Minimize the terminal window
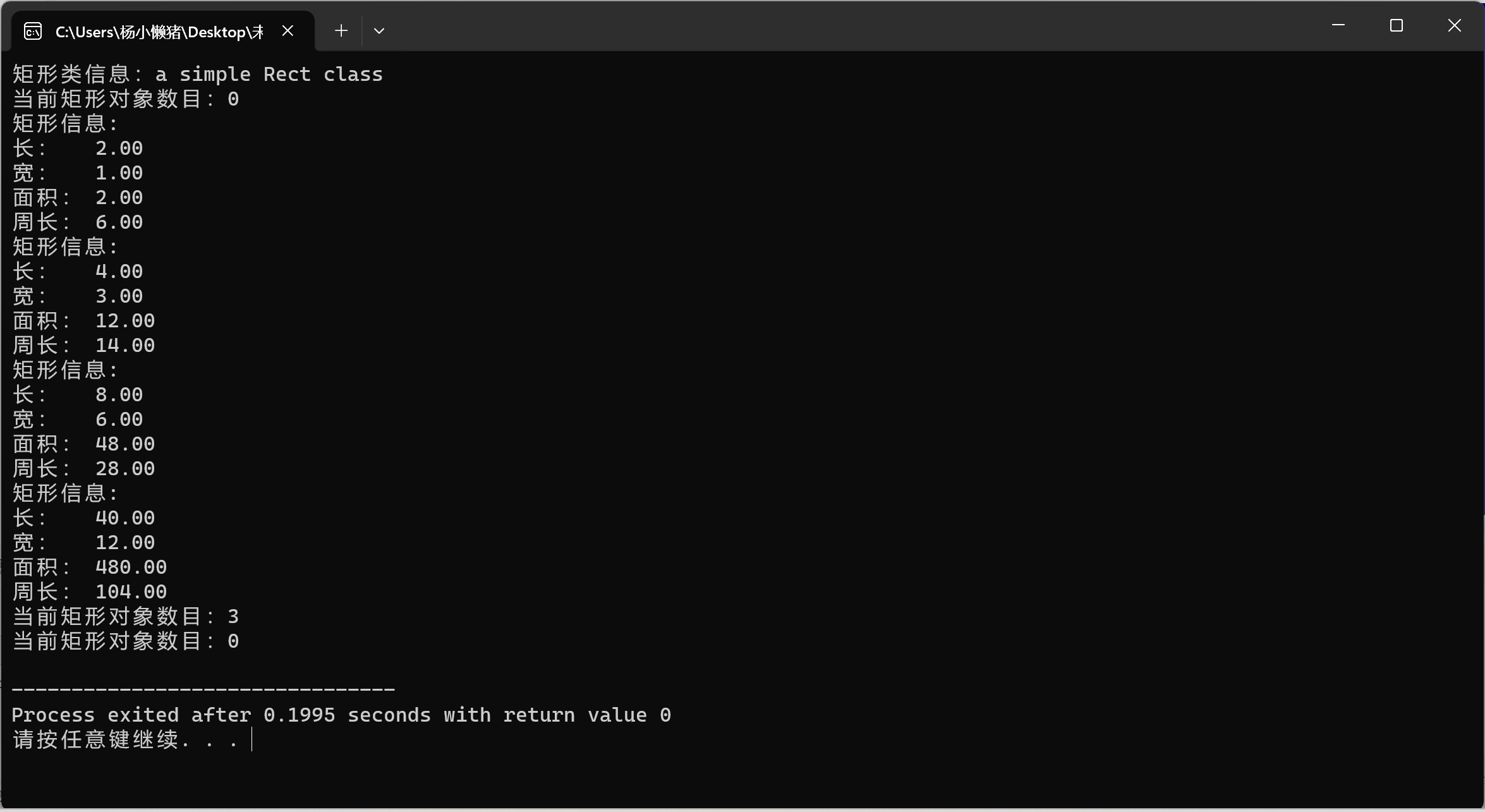 (x=1338, y=25)
